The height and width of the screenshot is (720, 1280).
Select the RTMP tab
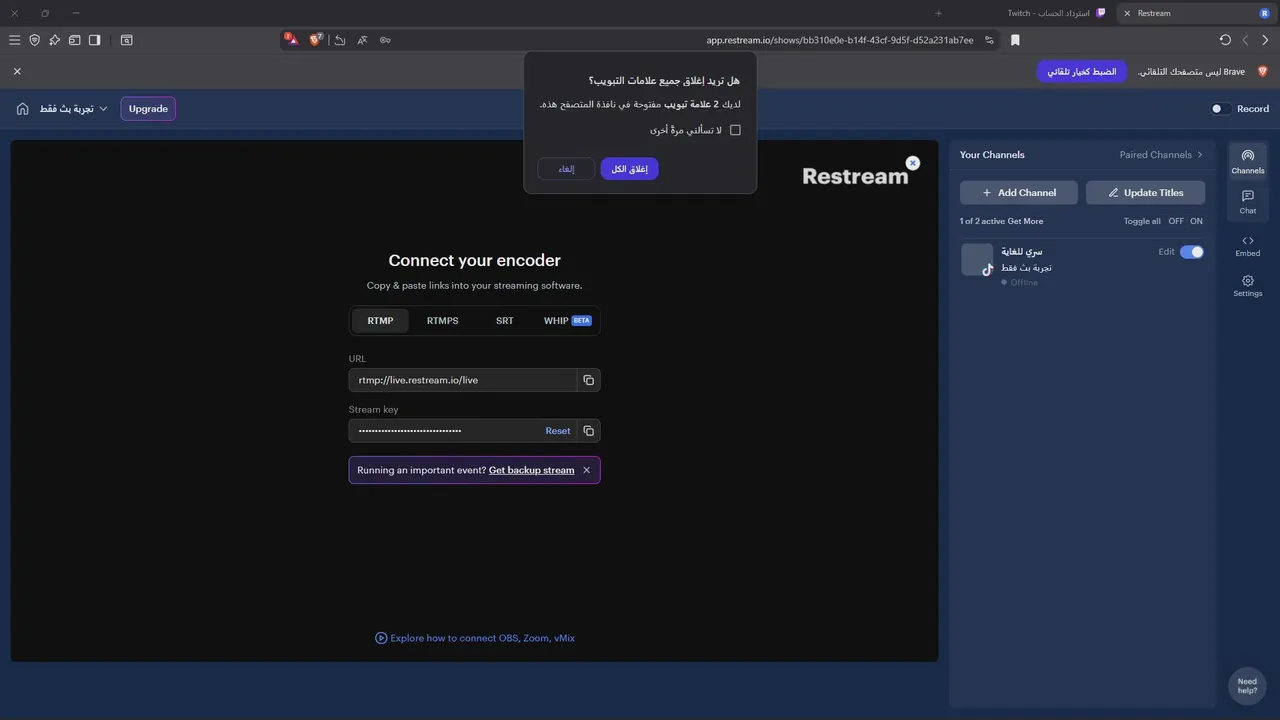[380, 321]
